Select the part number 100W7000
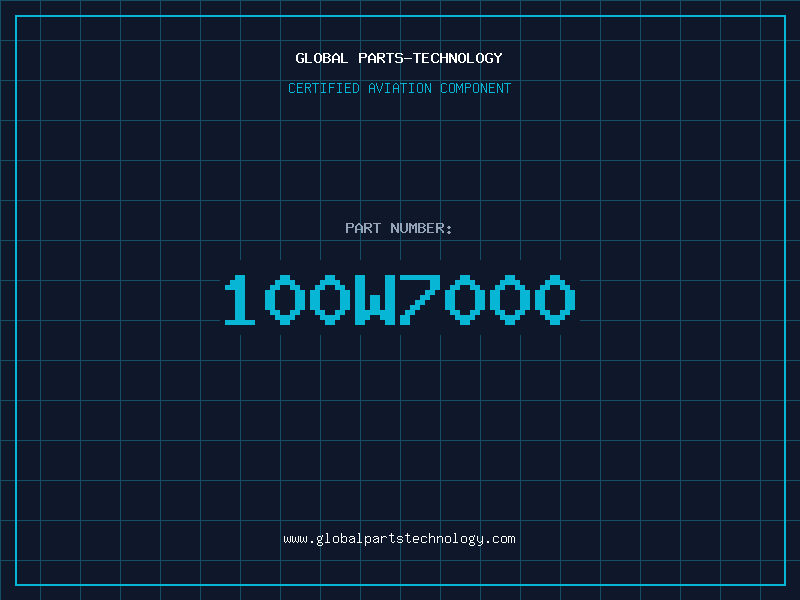The image size is (800, 600). [x=400, y=299]
